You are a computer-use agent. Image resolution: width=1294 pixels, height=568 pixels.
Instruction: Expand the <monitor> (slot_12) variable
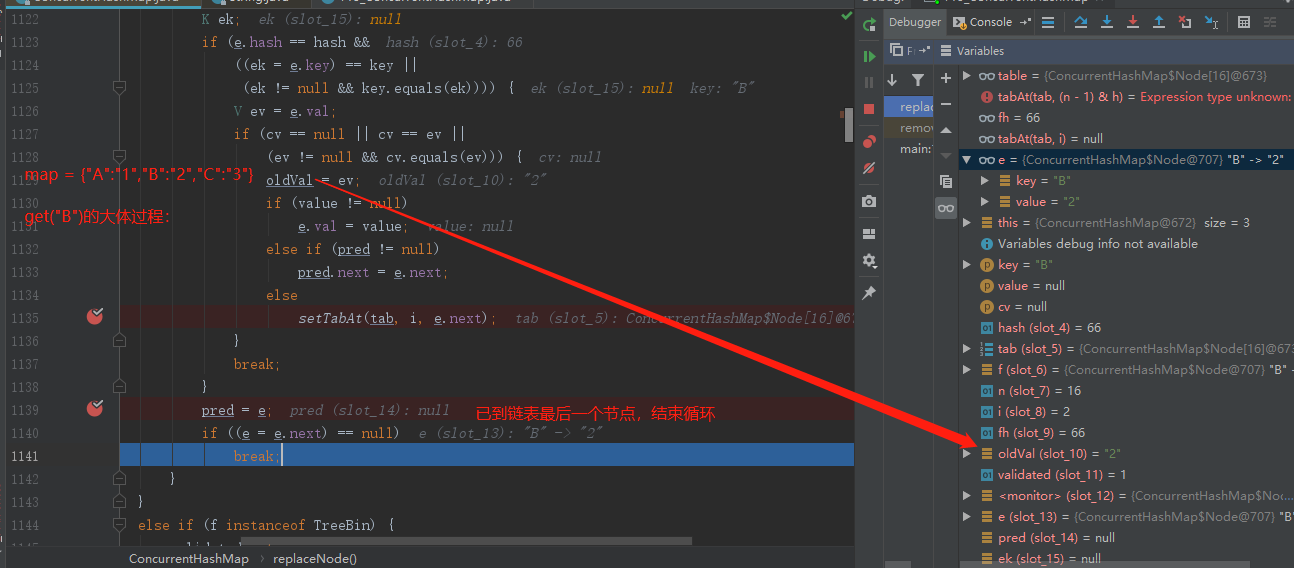pyautogui.click(x=967, y=496)
